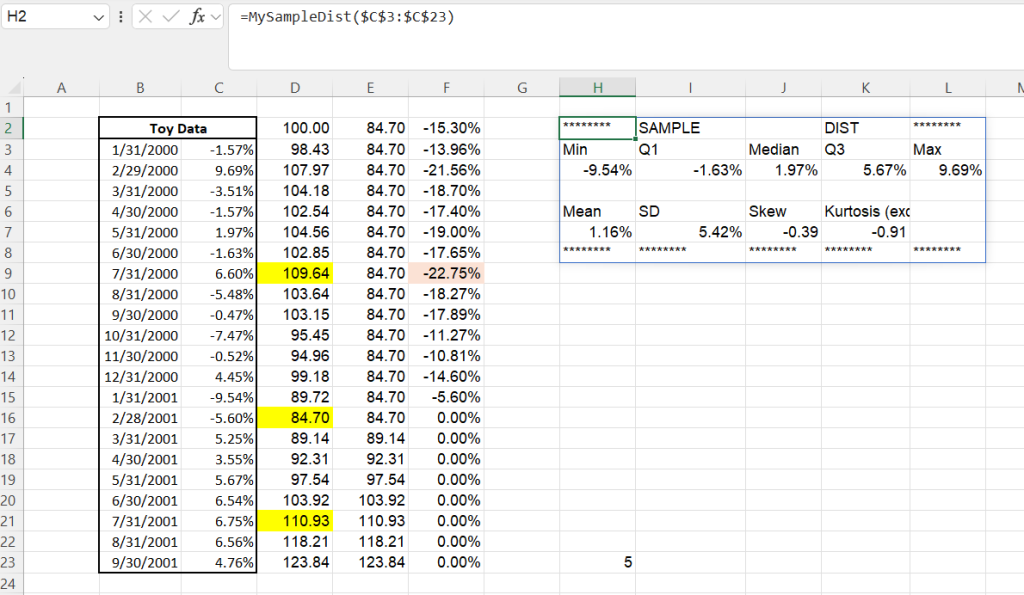Click the three-dot name box resize handle
Viewport: 1024px width, 595px height.
coord(121,17)
